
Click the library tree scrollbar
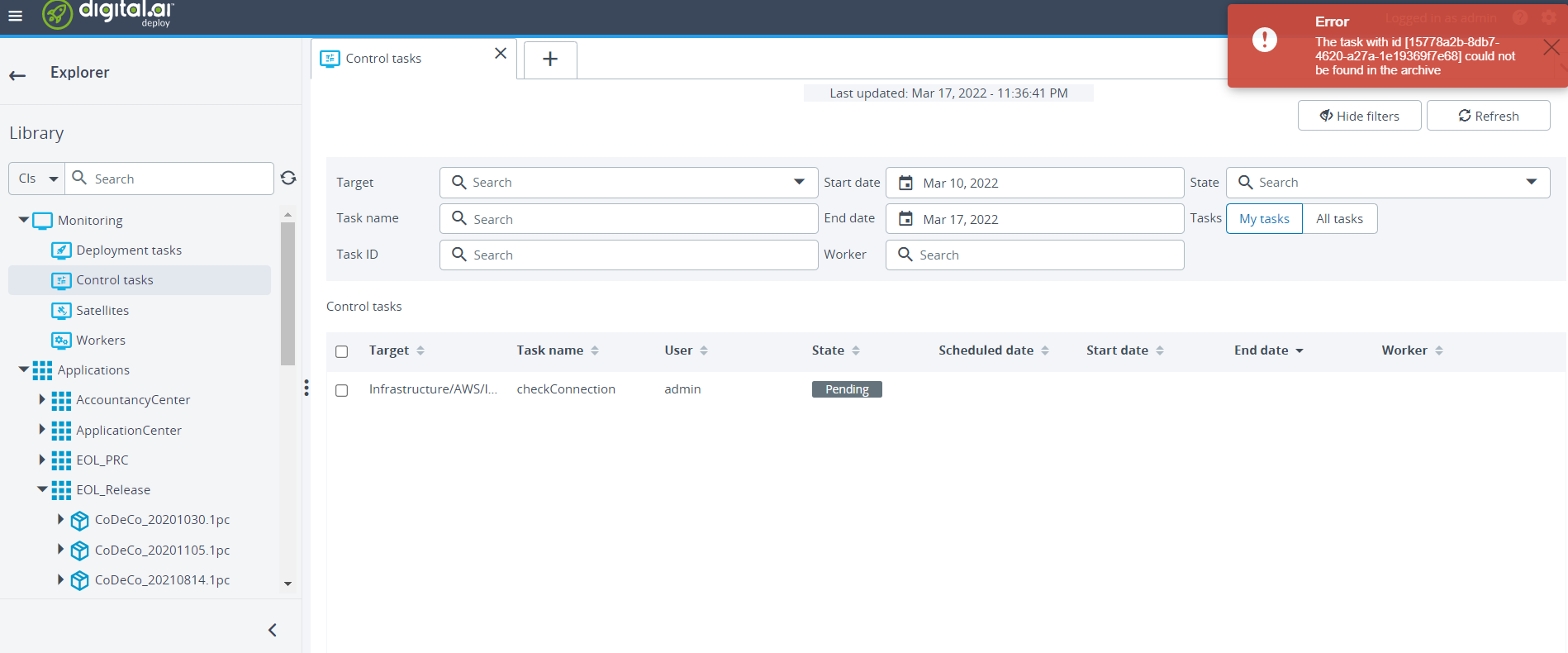[x=287, y=293]
